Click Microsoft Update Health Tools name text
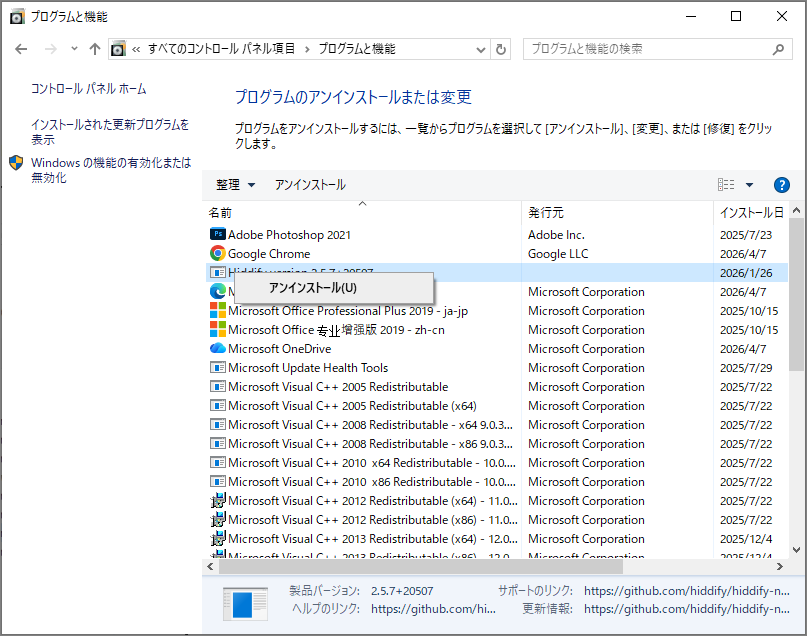The height and width of the screenshot is (636, 807). pos(308,367)
